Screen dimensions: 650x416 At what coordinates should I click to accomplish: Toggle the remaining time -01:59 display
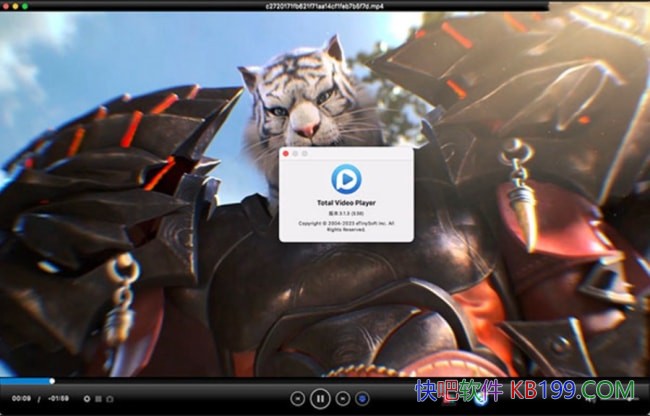click(59, 399)
